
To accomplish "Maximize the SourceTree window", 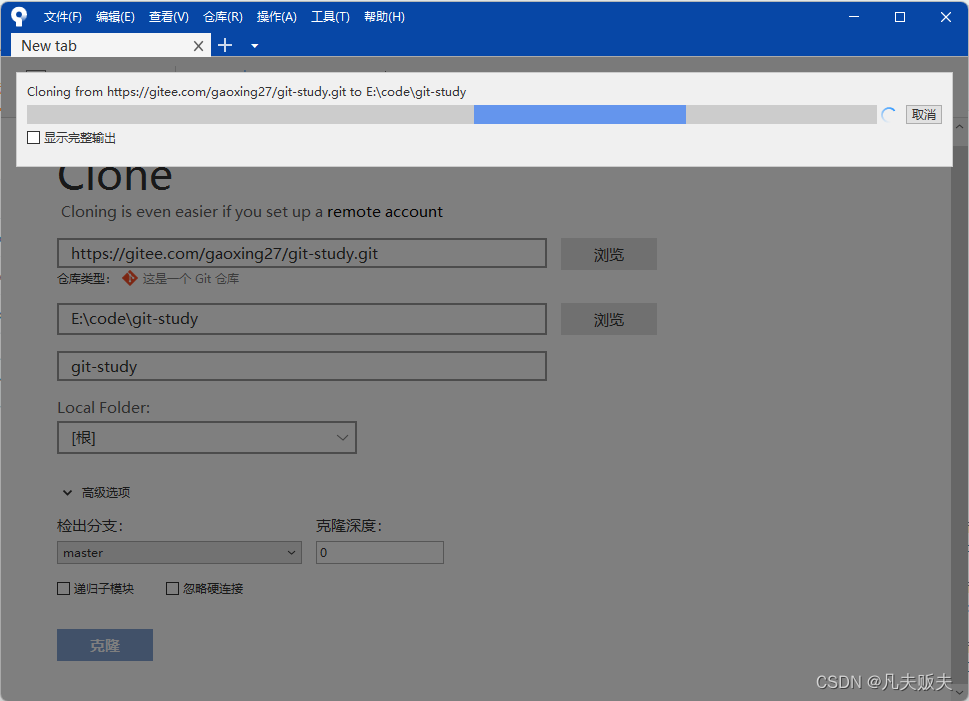I will (x=900, y=17).
